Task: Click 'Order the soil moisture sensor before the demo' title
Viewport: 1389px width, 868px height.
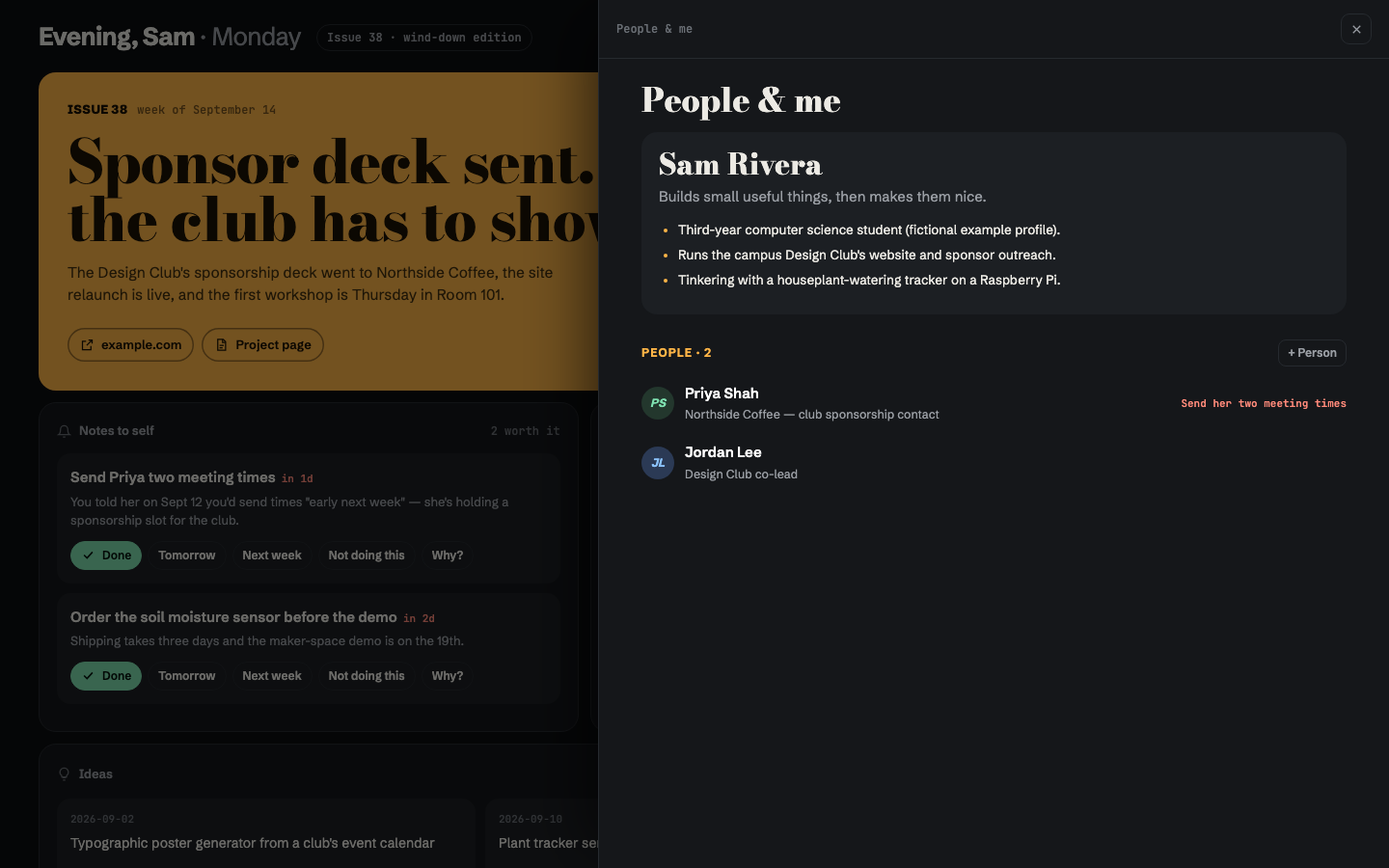Action: pyautogui.click(x=233, y=617)
